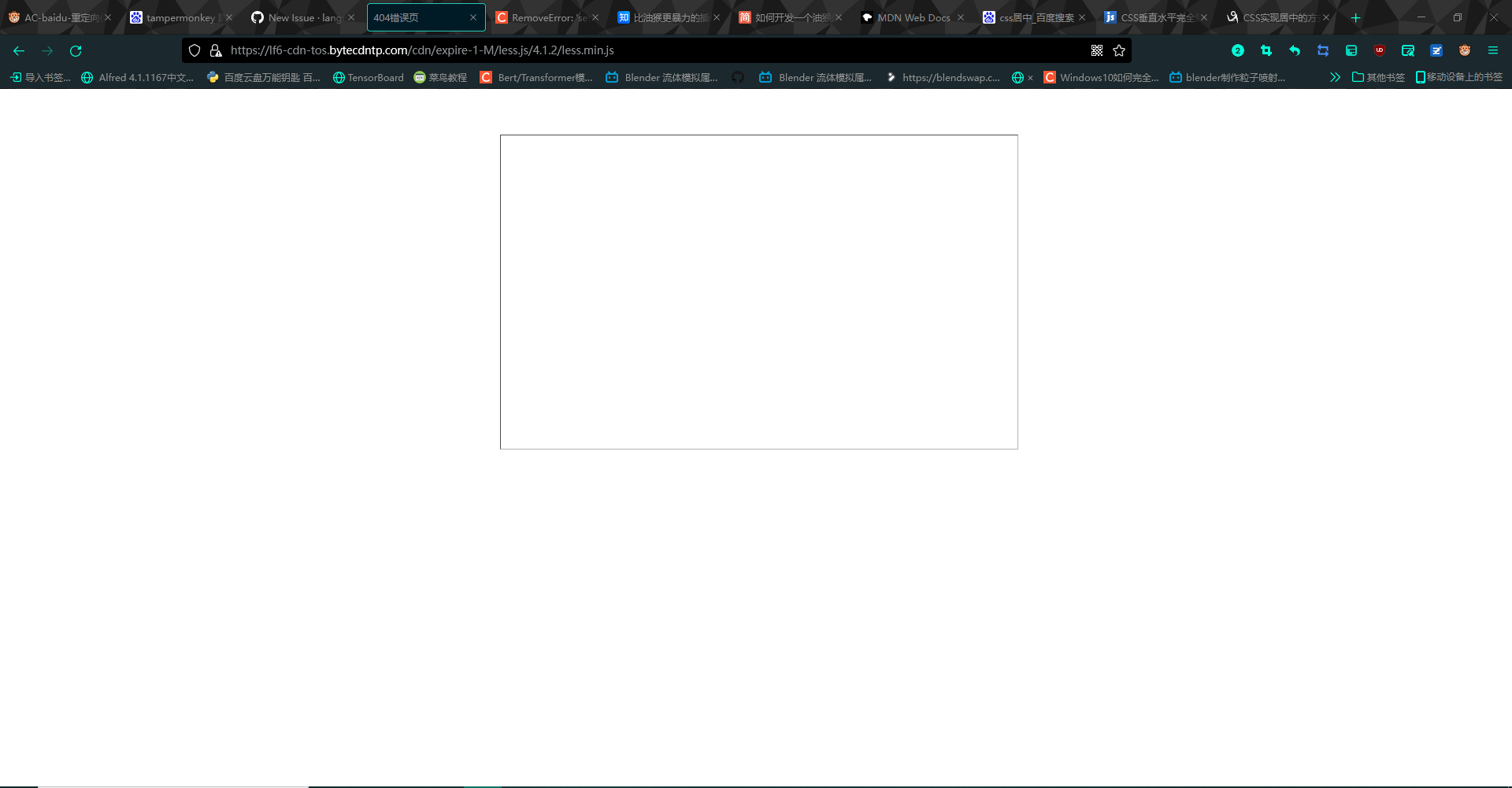The height and width of the screenshot is (788, 1512).
Task: Bookmark the page via the star icon
Action: [1119, 50]
